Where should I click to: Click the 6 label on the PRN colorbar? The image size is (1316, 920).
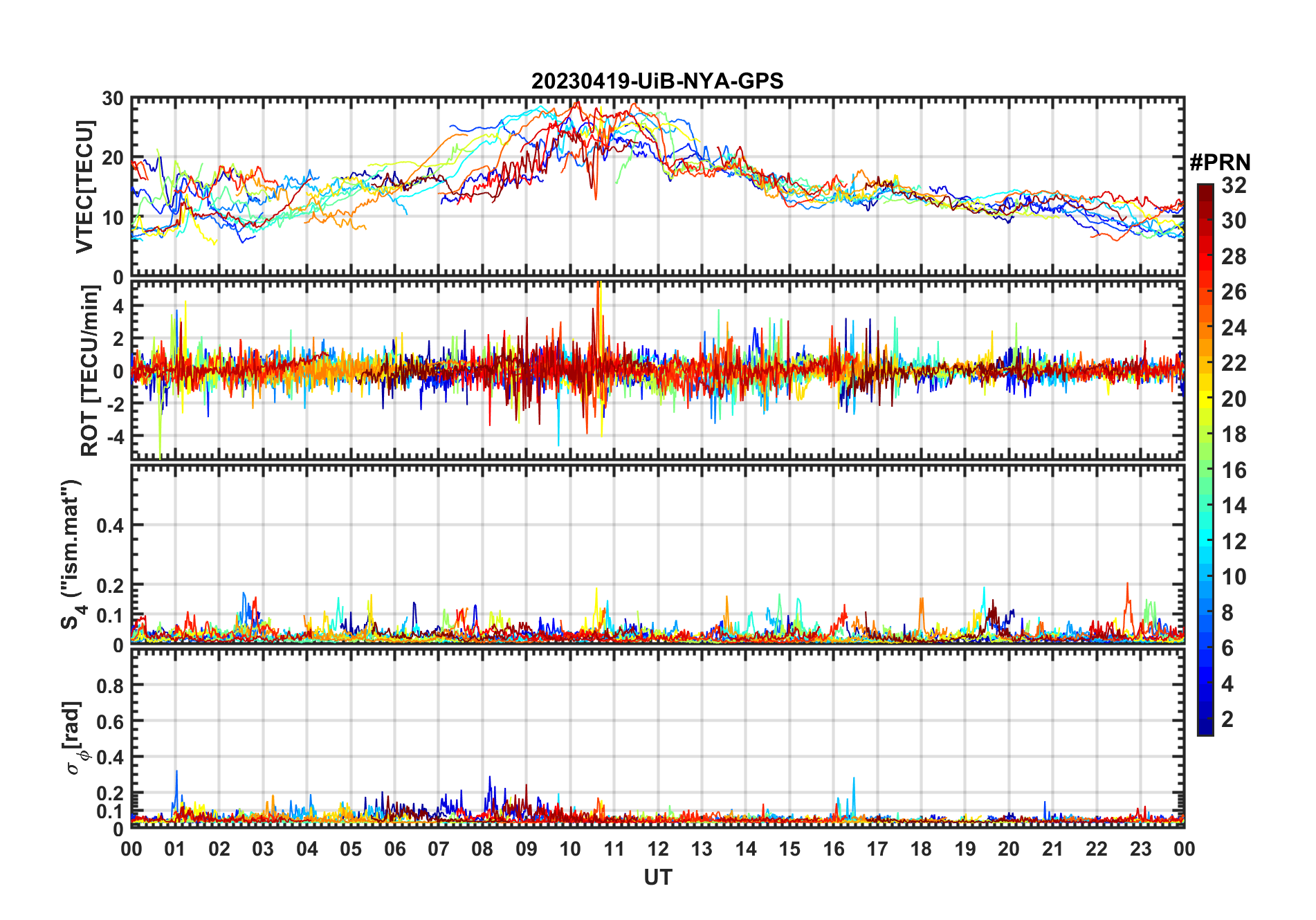(x=1227, y=648)
